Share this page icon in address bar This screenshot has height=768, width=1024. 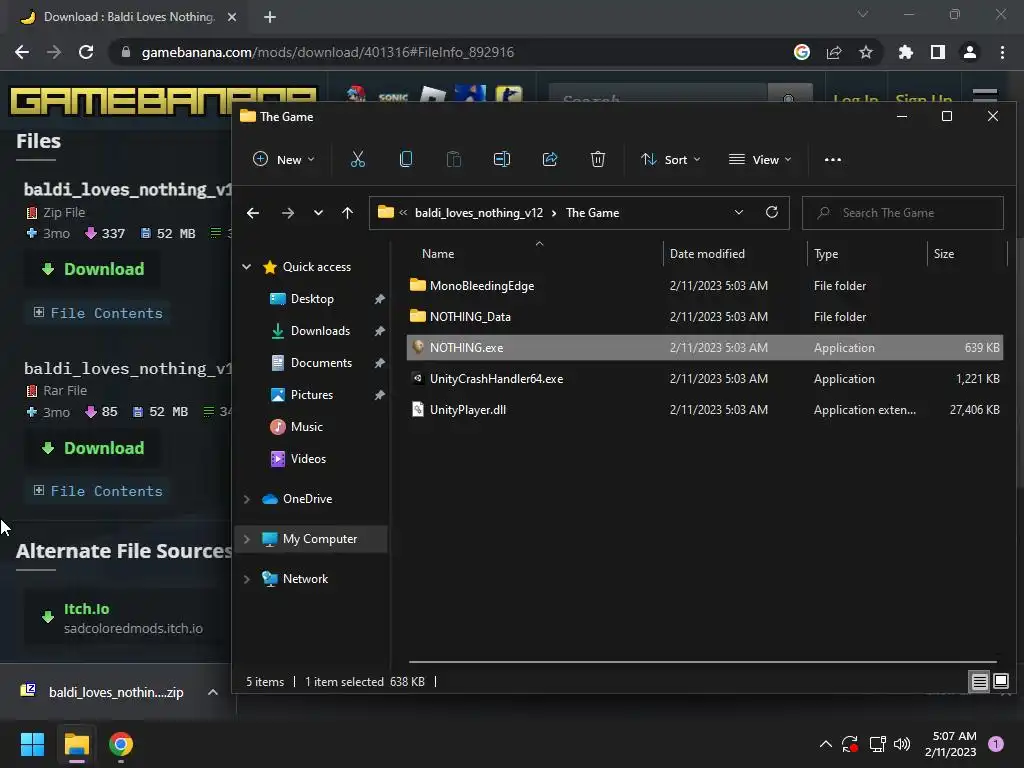pos(834,52)
